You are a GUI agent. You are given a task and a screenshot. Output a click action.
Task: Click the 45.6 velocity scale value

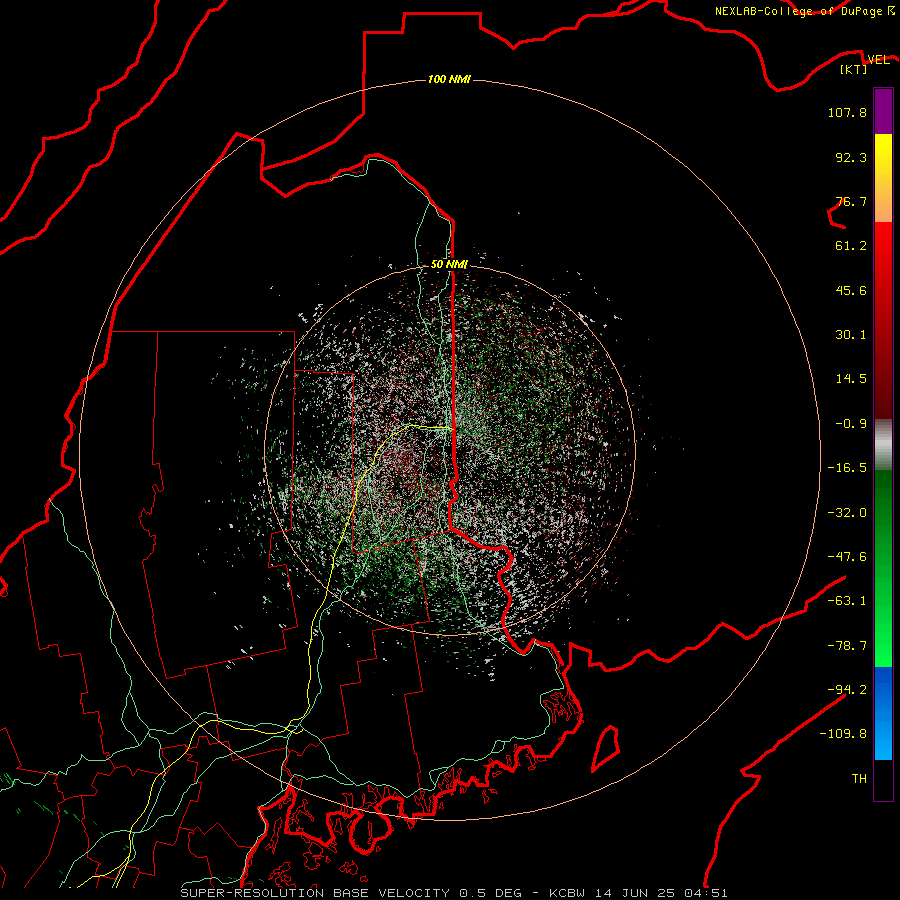[851, 290]
